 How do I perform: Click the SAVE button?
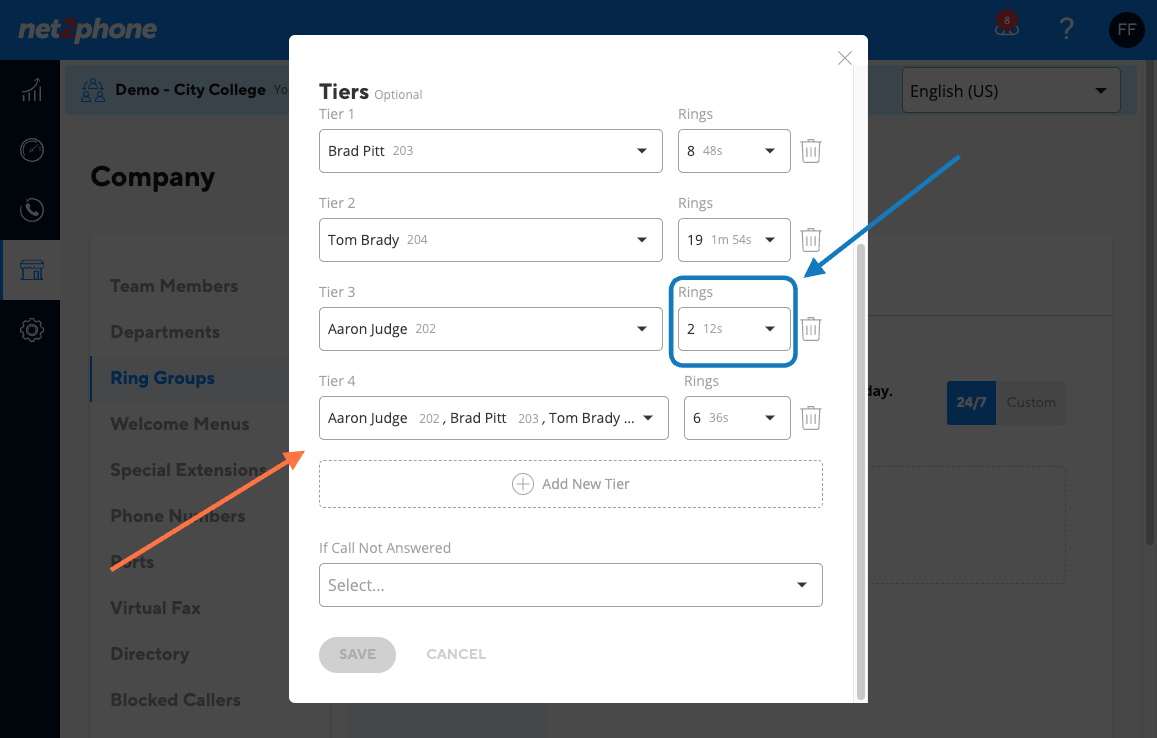click(357, 655)
